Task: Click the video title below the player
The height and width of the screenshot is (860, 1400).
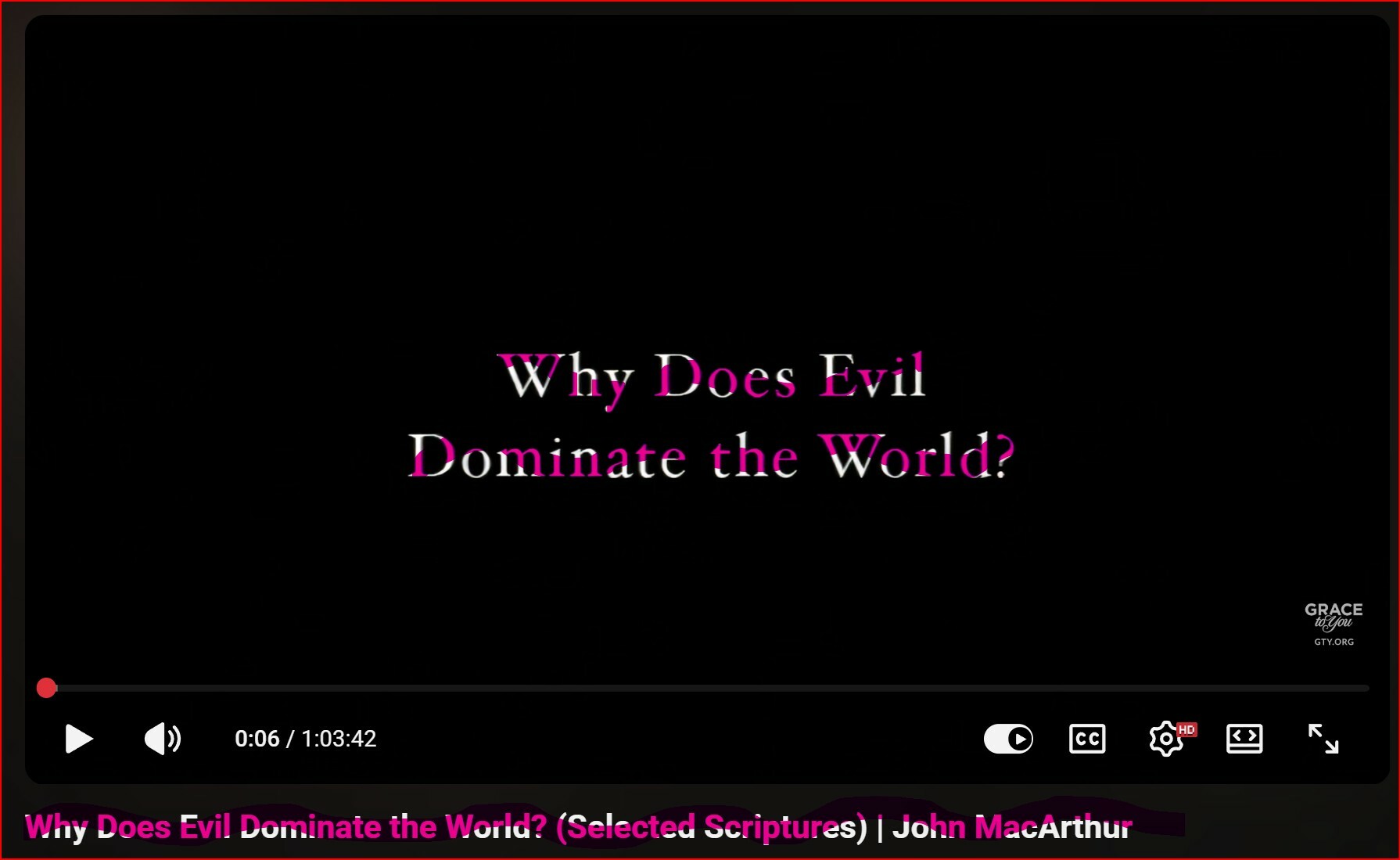Action: [579, 827]
